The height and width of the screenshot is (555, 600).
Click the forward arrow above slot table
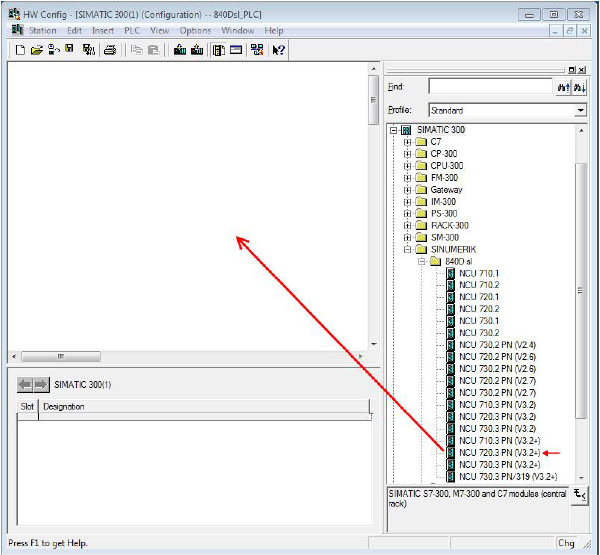(41, 384)
